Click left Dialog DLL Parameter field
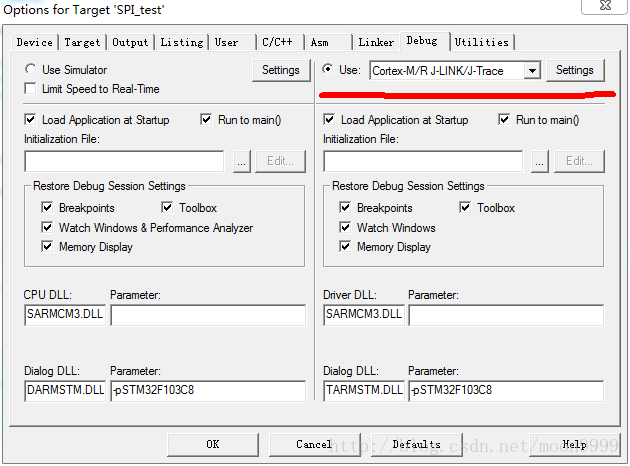Screen dimensions: 630x466 pos(207,390)
